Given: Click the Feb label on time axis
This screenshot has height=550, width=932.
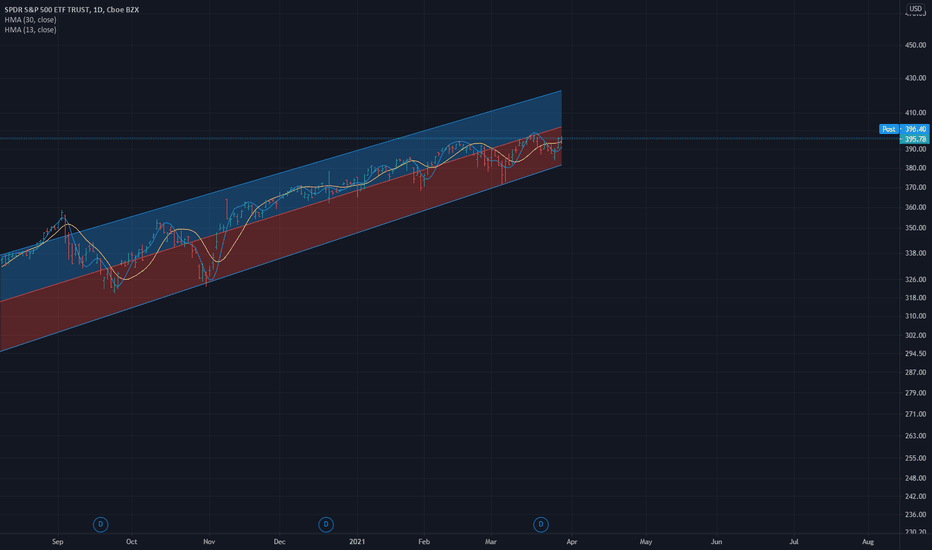Looking at the screenshot, I should (x=424, y=542).
